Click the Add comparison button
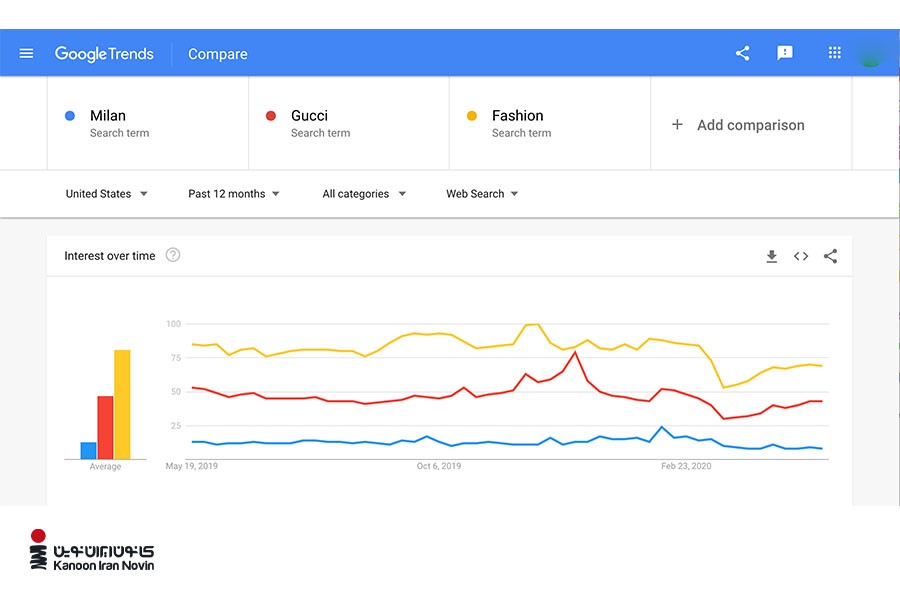 740,125
